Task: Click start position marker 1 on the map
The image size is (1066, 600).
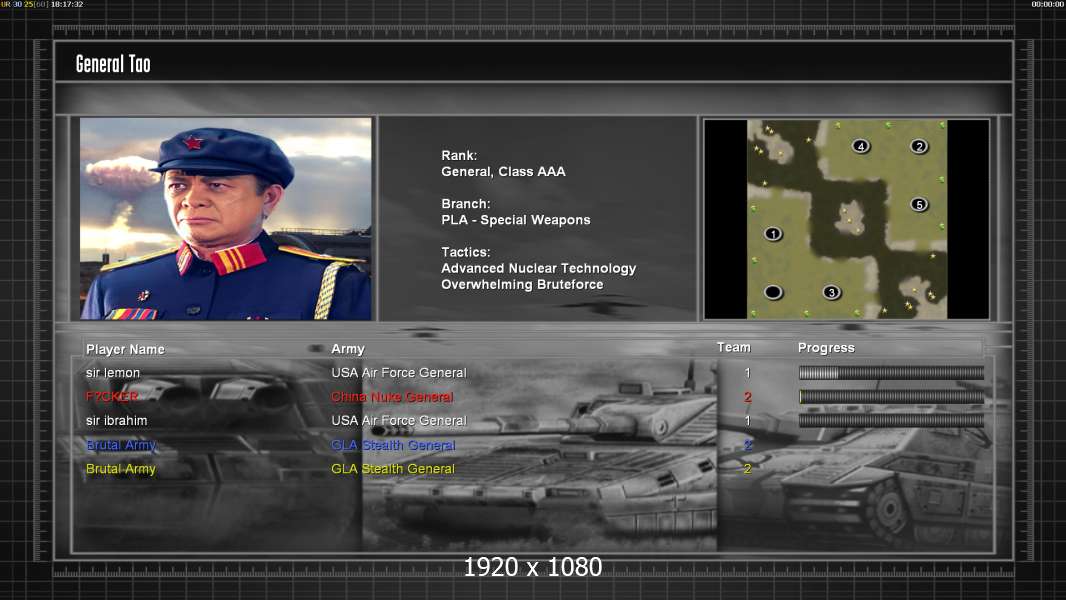Action: click(773, 234)
